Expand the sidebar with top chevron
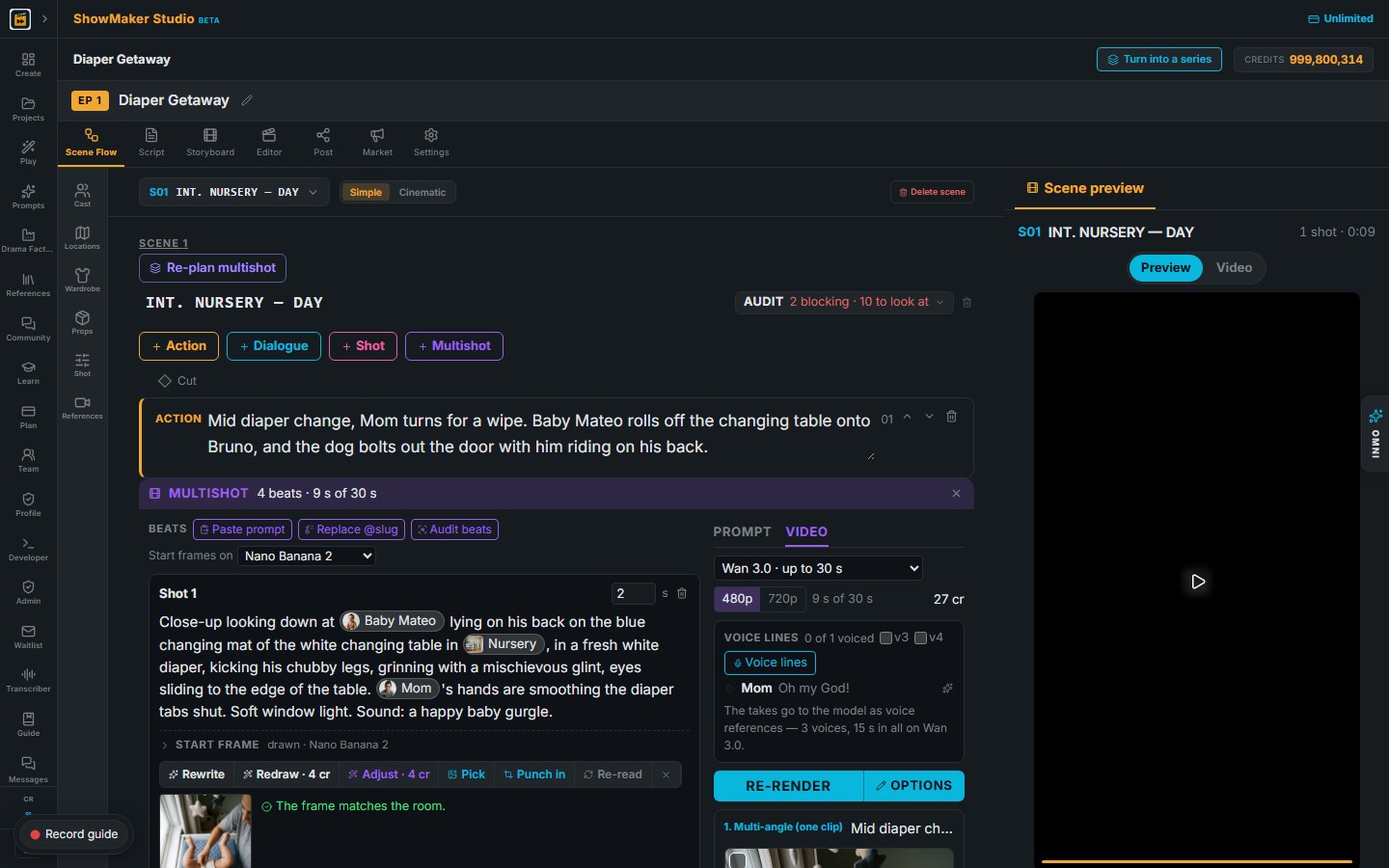 (x=44, y=18)
